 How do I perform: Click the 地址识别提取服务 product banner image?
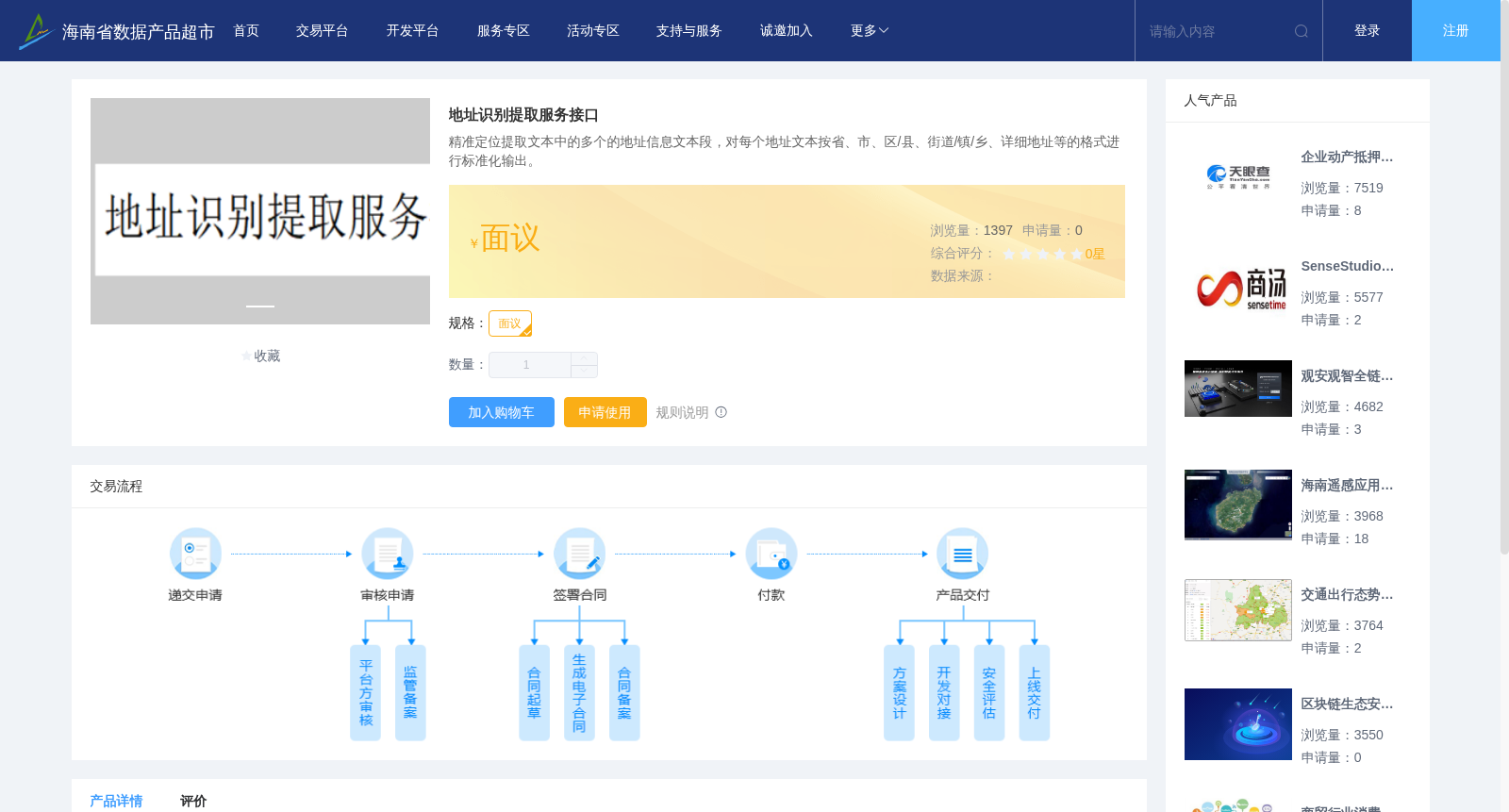tap(260, 211)
